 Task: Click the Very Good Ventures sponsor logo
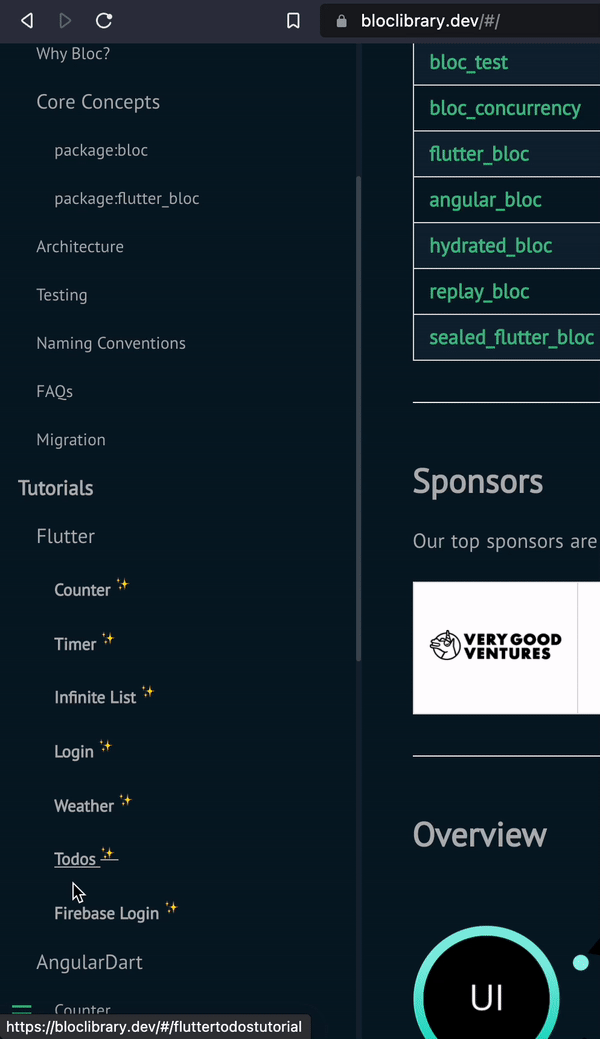click(496, 647)
